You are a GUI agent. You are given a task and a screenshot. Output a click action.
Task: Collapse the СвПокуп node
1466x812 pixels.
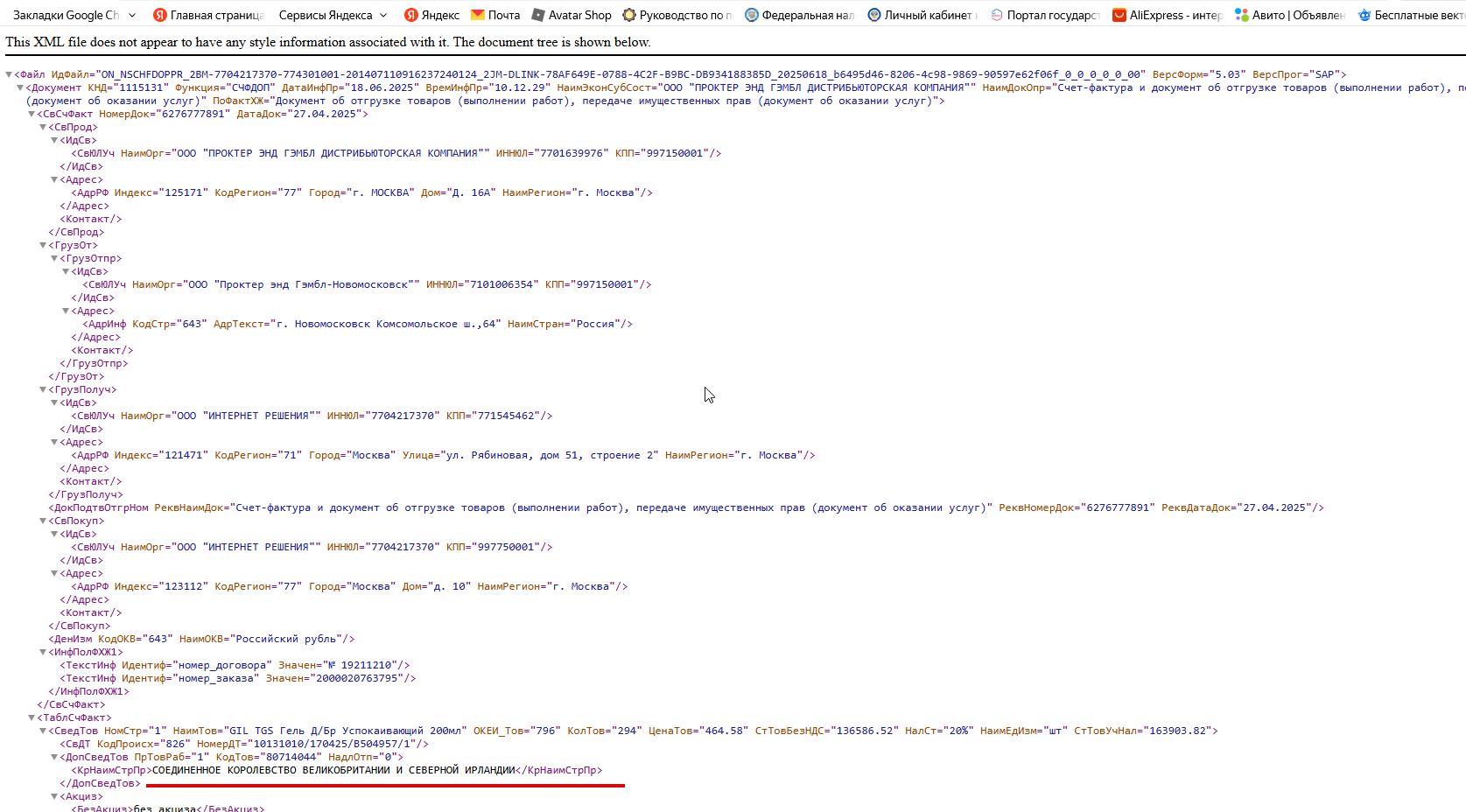click(43, 521)
